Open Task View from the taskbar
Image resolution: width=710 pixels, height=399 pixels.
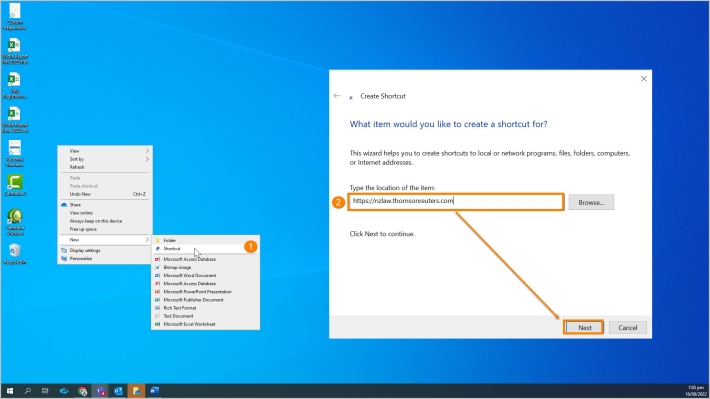[45, 391]
